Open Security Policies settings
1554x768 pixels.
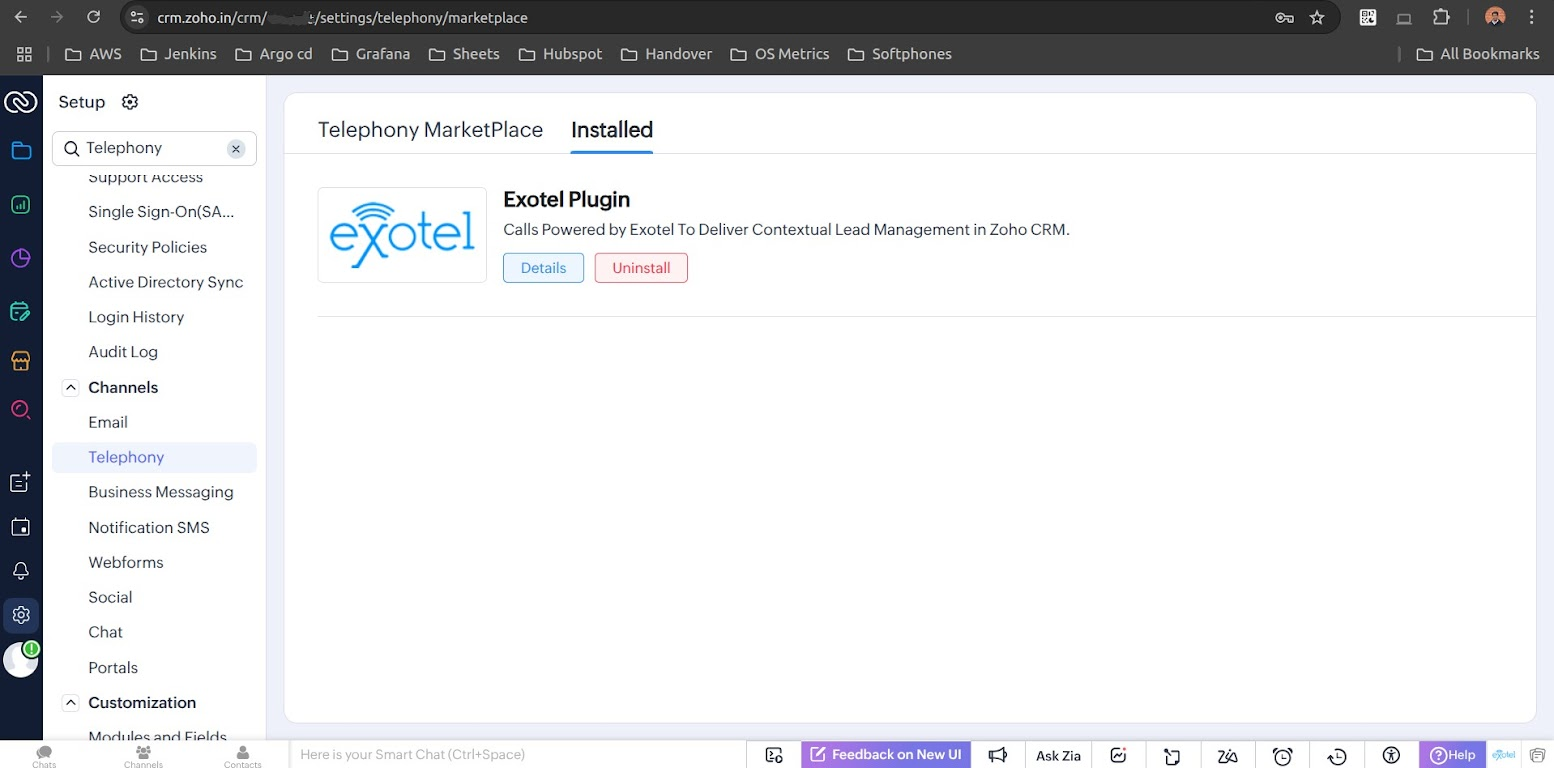[x=148, y=247]
